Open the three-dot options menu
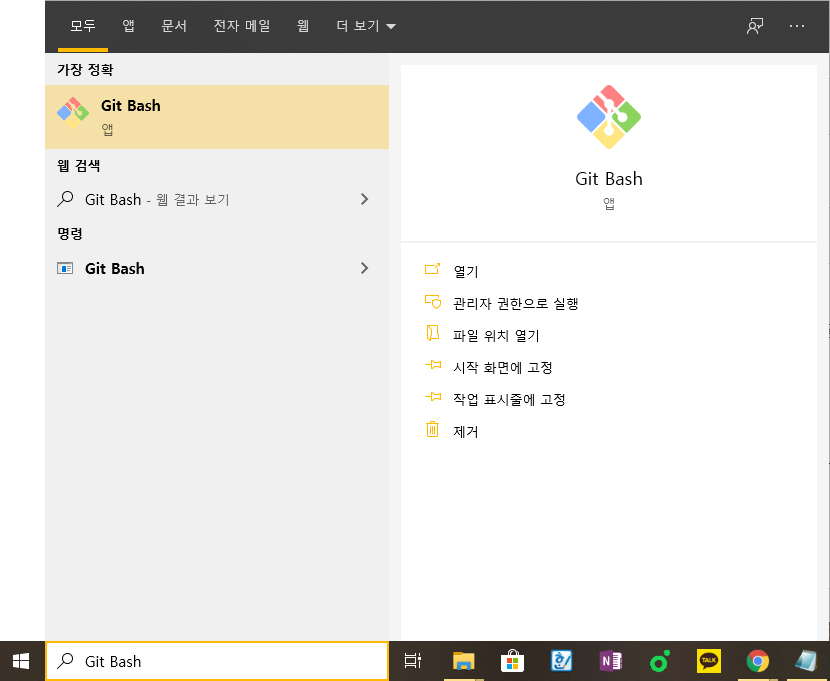The height and width of the screenshot is (681, 830). coord(797,26)
